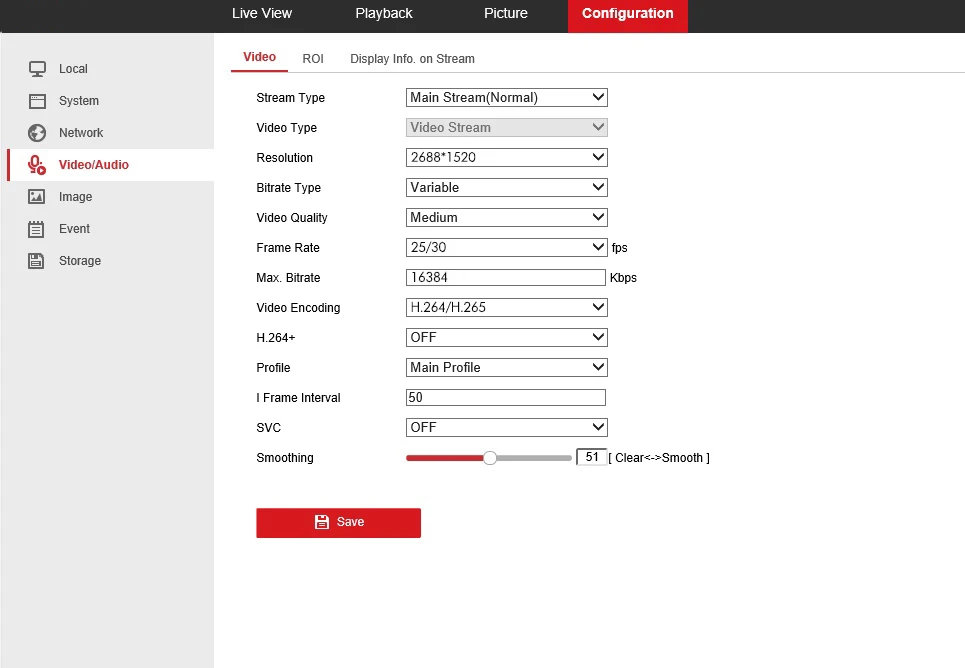Open the Profile dropdown
This screenshot has height=668, width=965.
(507, 368)
